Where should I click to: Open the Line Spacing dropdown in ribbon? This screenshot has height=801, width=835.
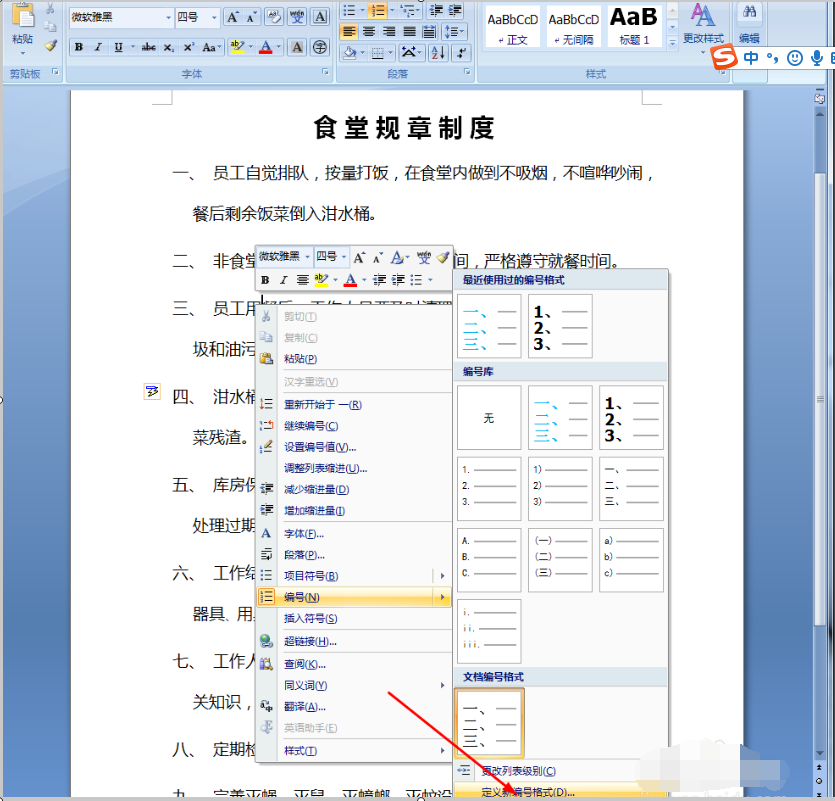(x=454, y=31)
